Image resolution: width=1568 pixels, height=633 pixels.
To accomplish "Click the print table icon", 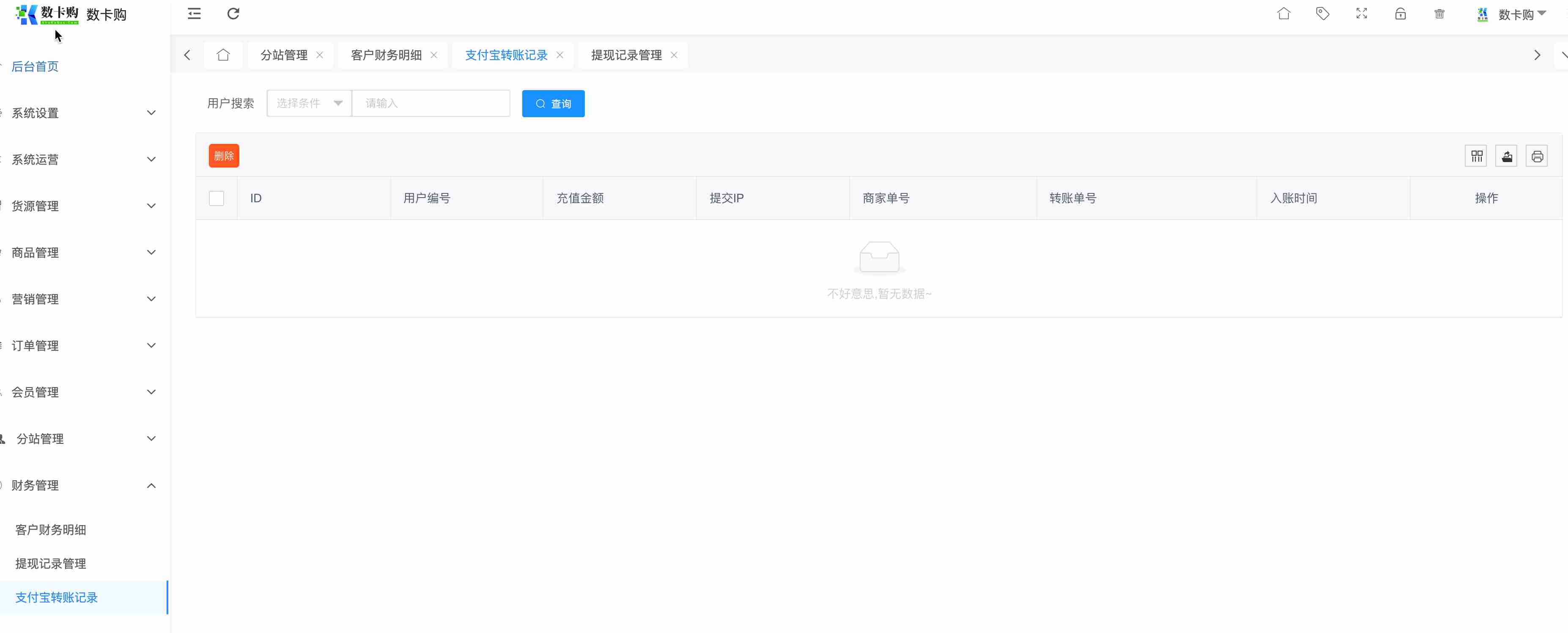I will click(x=1537, y=157).
